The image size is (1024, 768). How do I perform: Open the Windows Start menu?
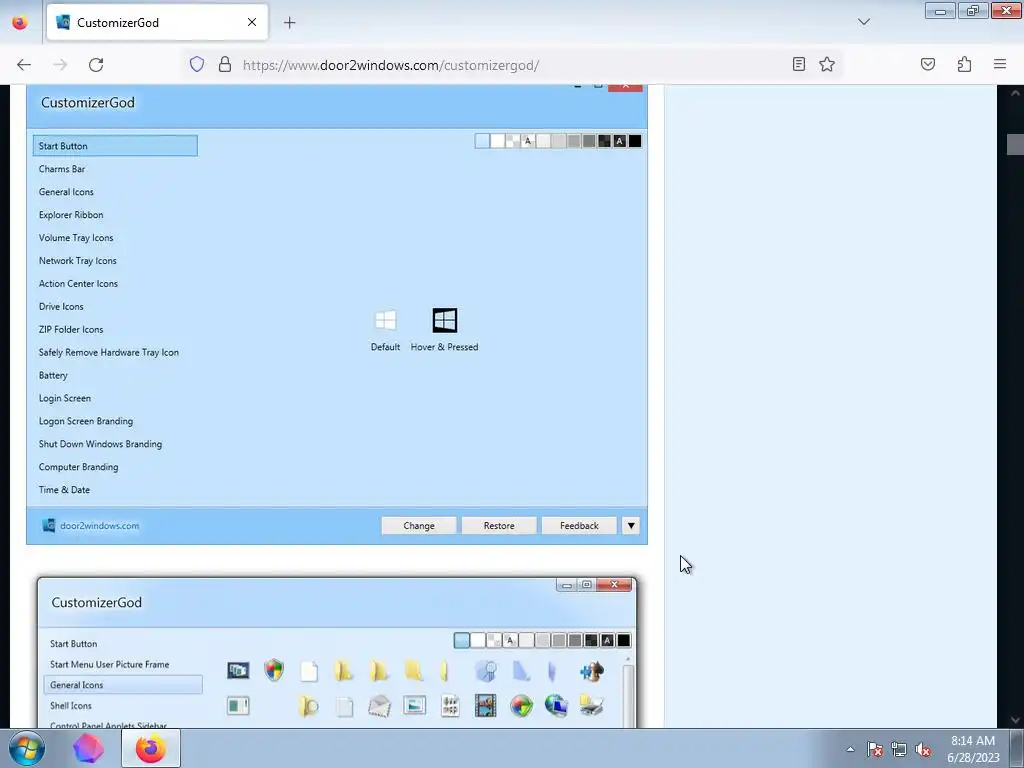click(x=27, y=748)
